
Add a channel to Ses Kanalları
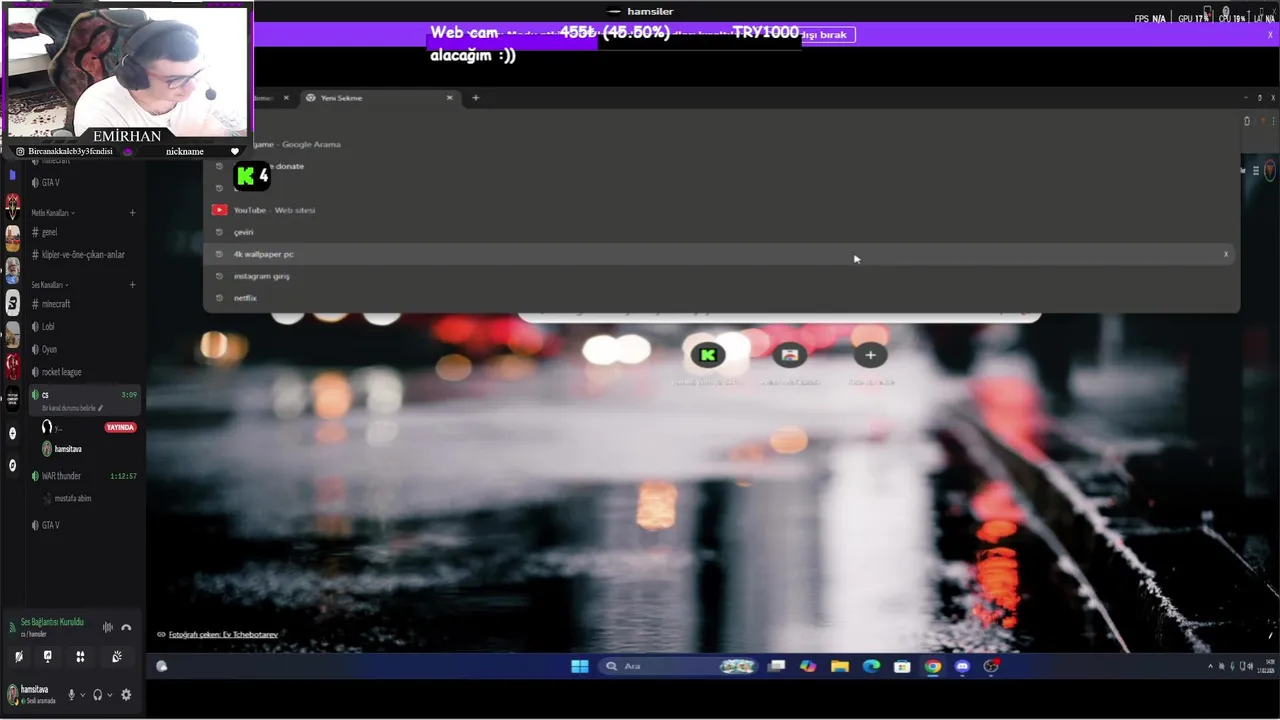[132, 285]
